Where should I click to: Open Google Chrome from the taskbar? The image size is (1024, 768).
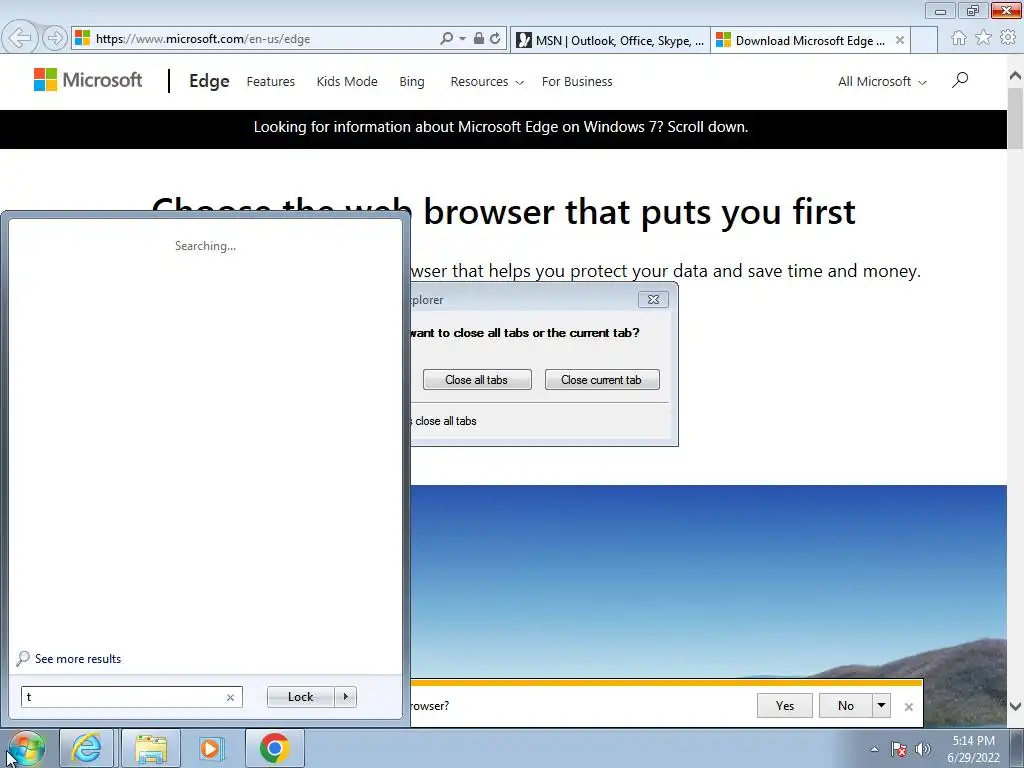(274, 748)
